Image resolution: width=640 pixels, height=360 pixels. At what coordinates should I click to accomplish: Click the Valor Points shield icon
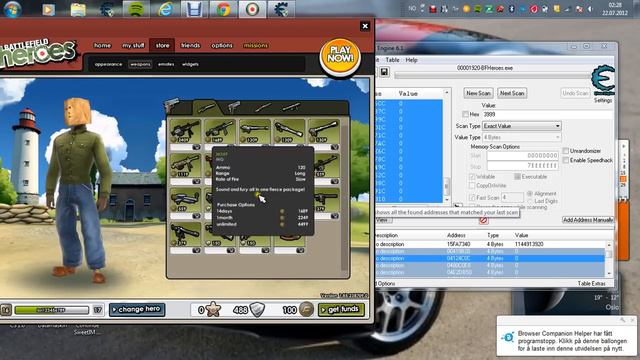pyautogui.click(x=258, y=310)
